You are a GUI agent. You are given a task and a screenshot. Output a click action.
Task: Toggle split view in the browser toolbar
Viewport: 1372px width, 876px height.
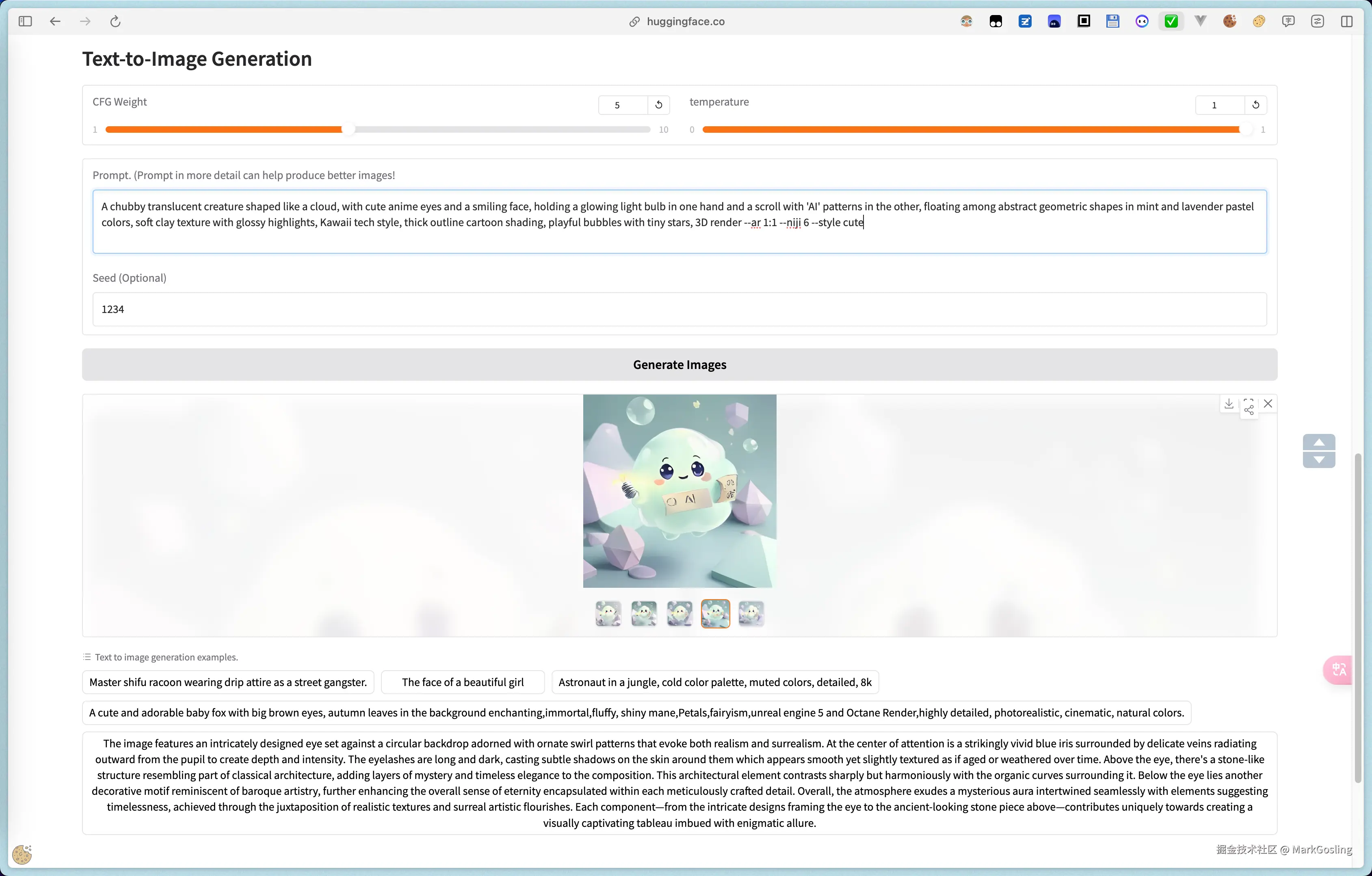pyautogui.click(x=1347, y=21)
